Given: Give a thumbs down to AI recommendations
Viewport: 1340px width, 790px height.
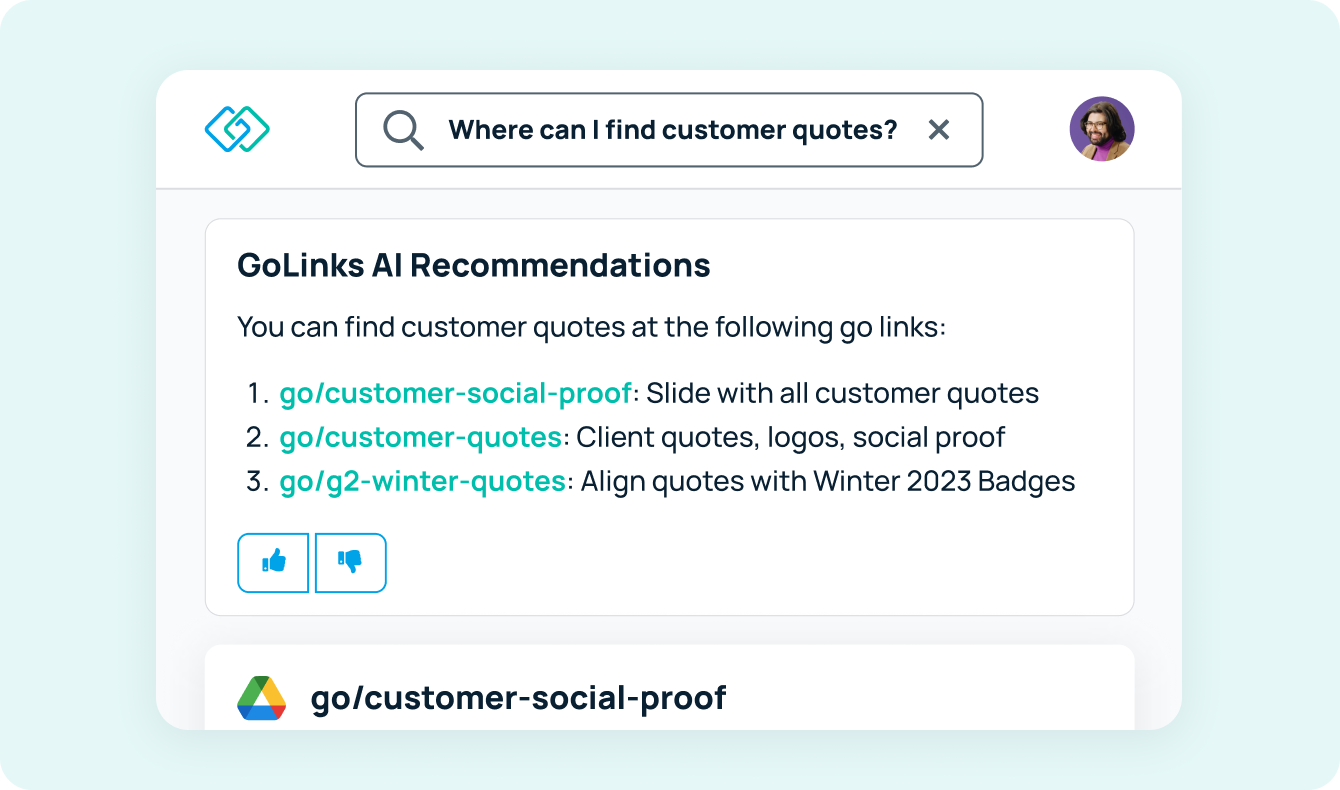Looking at the screenshot, I should coord(350,563).
